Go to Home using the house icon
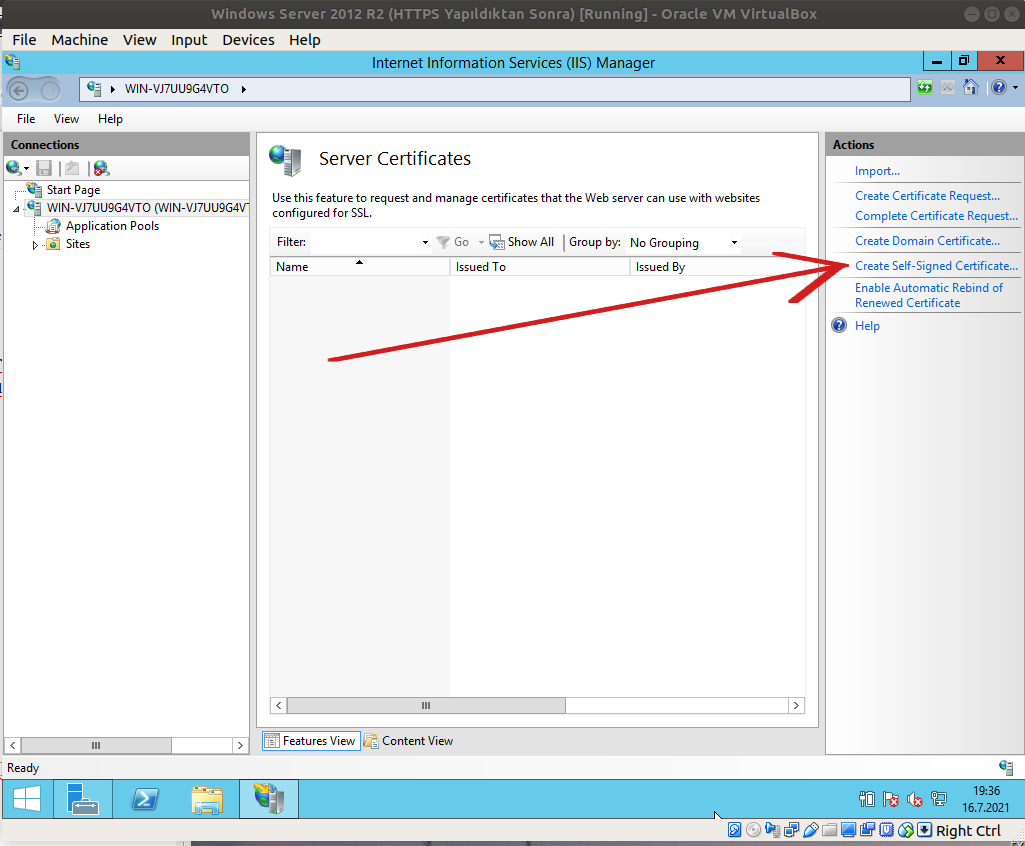1025x846 pixels. (x=971, y=88)
